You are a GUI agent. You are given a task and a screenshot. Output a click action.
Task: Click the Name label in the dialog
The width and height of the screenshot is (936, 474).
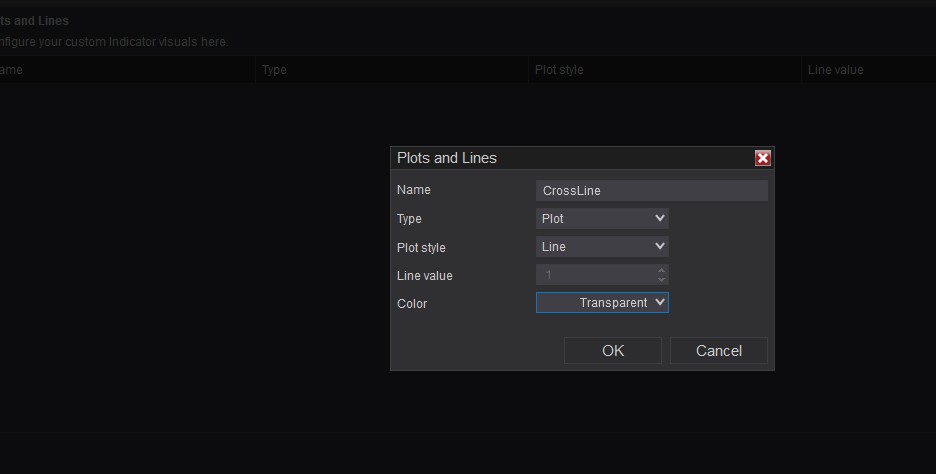(414, 190)
